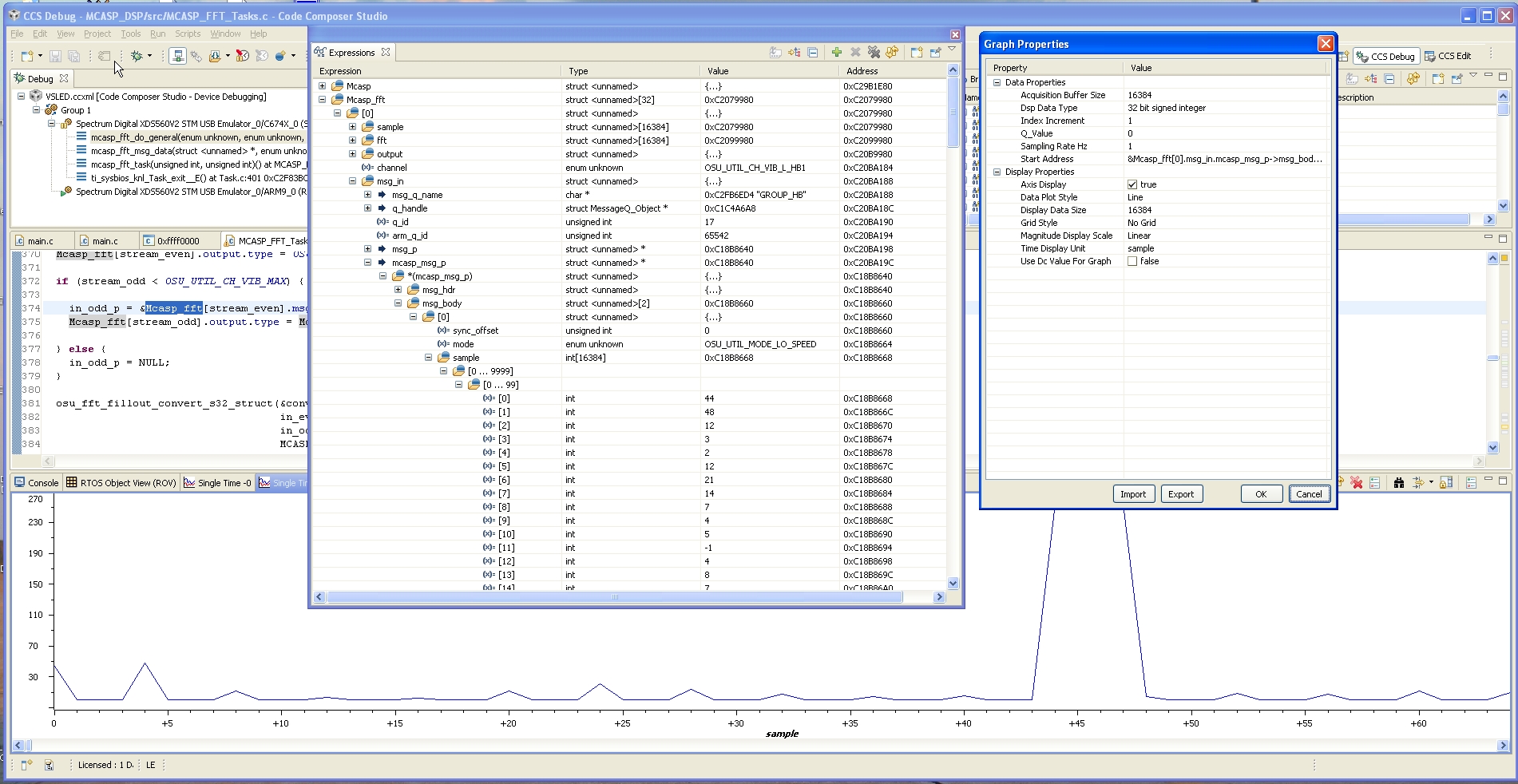
Task: Close the Debug view tab X
Action: pos(64,78)
